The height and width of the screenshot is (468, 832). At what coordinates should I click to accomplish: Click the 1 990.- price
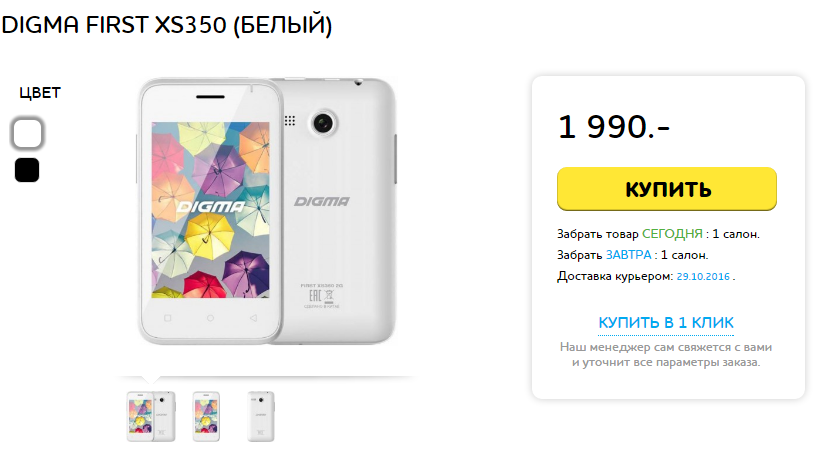pyautogui.click(x=614, y=127)
